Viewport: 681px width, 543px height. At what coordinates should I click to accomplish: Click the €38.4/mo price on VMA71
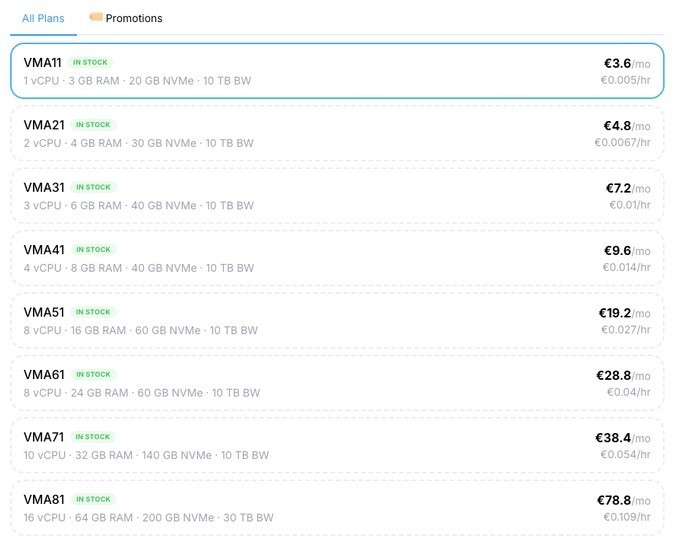click(623, 437)
